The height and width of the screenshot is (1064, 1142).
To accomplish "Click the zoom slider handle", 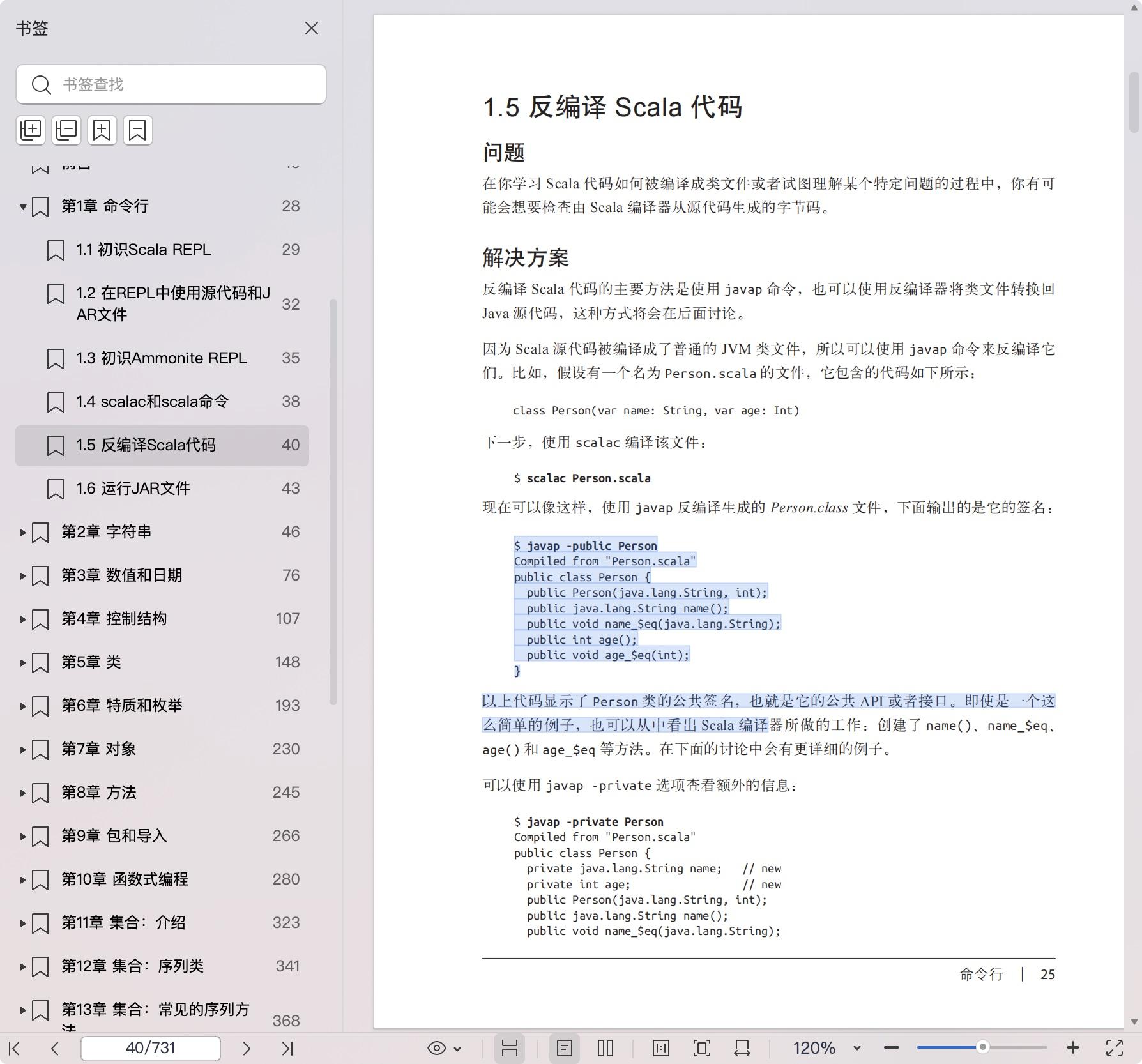I will pos(983,1047).
